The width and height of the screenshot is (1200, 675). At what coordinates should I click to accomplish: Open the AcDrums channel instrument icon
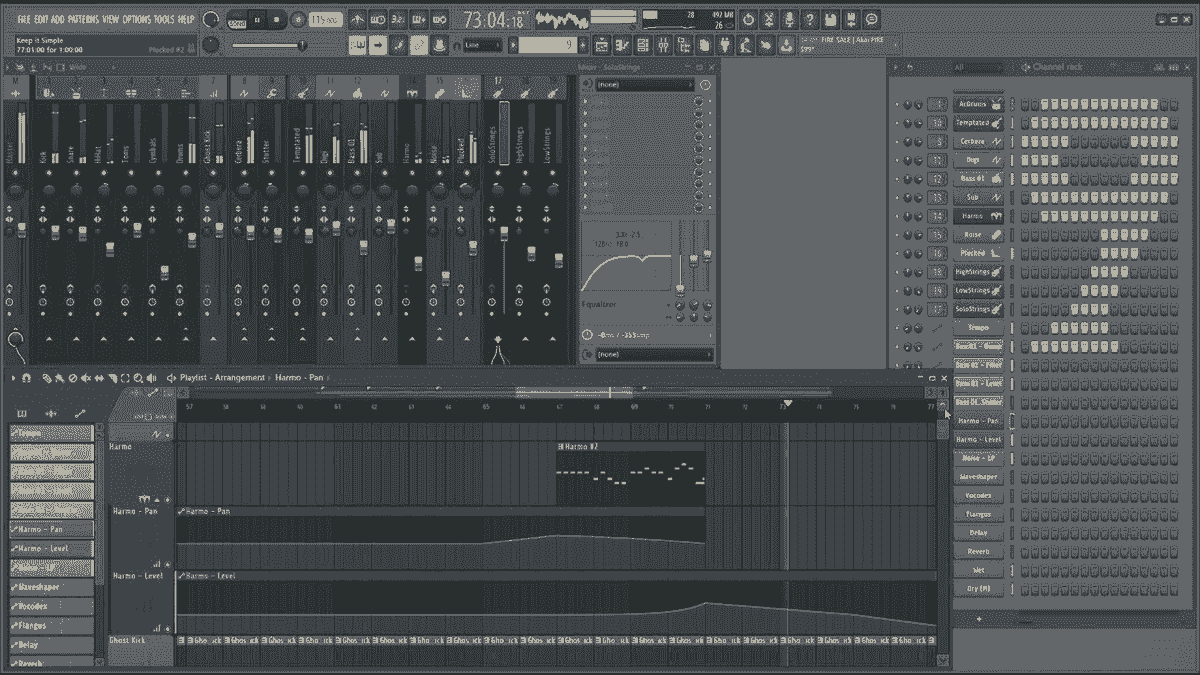click(997, 104)
